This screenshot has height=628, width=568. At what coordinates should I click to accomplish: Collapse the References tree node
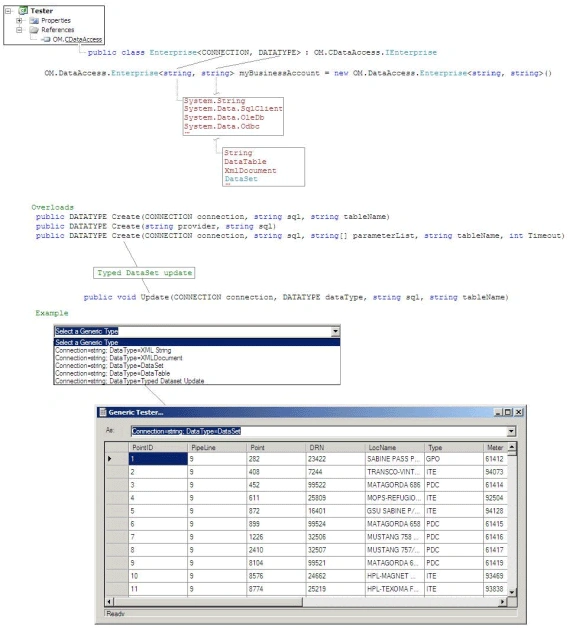(x=19, y=30)
